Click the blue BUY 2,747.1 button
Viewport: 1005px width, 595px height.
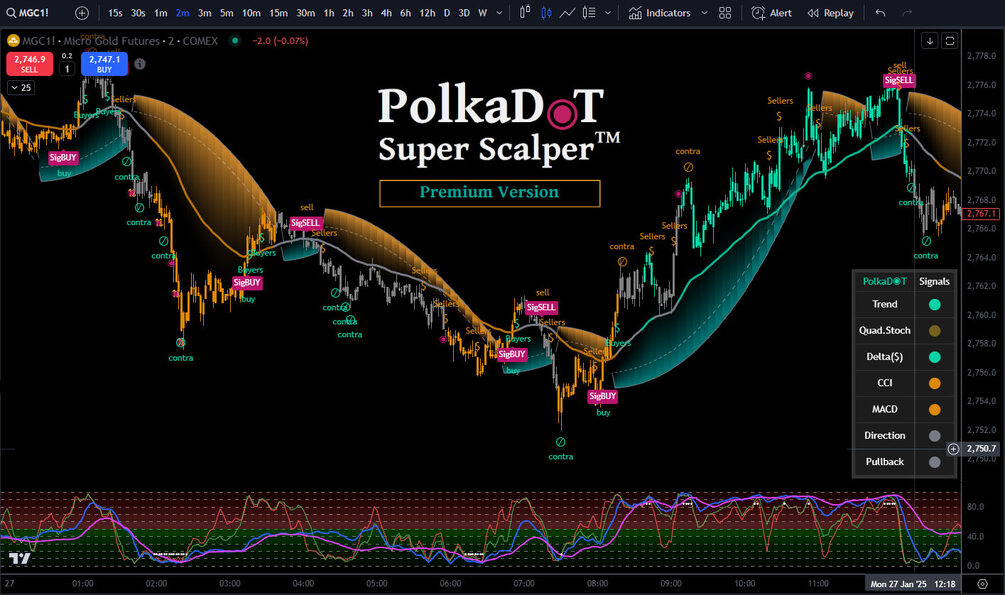104,63
